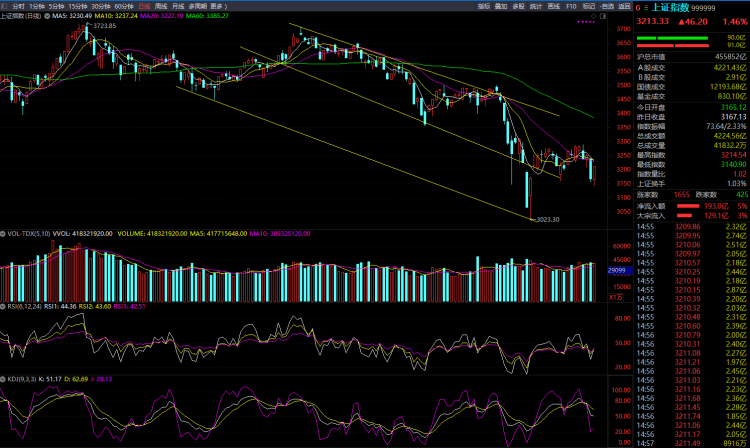Click the small icon before RSI(6,12,24) label
The height and width of the screenshot is (448, 750).
(x=4, y=305)
